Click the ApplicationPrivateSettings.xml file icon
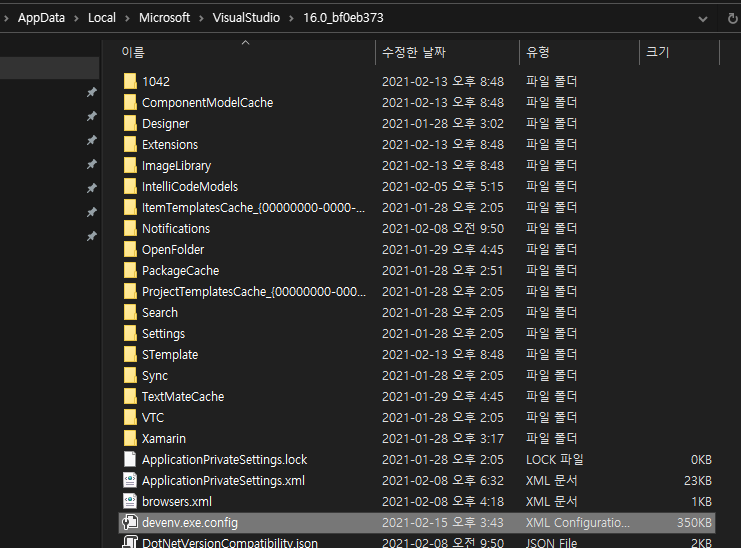Viewport: 741px width, 548px height. [130, 480]
